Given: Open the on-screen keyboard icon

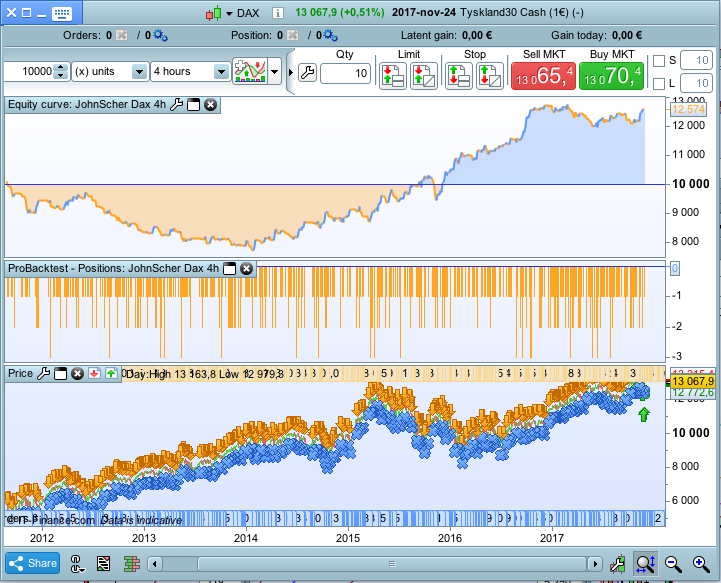Looking at the screenshot, I should pyautogui.click(x=62, y=13).
